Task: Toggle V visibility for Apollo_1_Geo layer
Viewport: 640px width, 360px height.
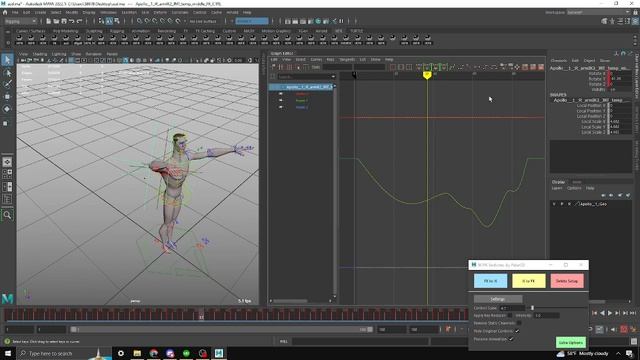Action: [554, 204]
